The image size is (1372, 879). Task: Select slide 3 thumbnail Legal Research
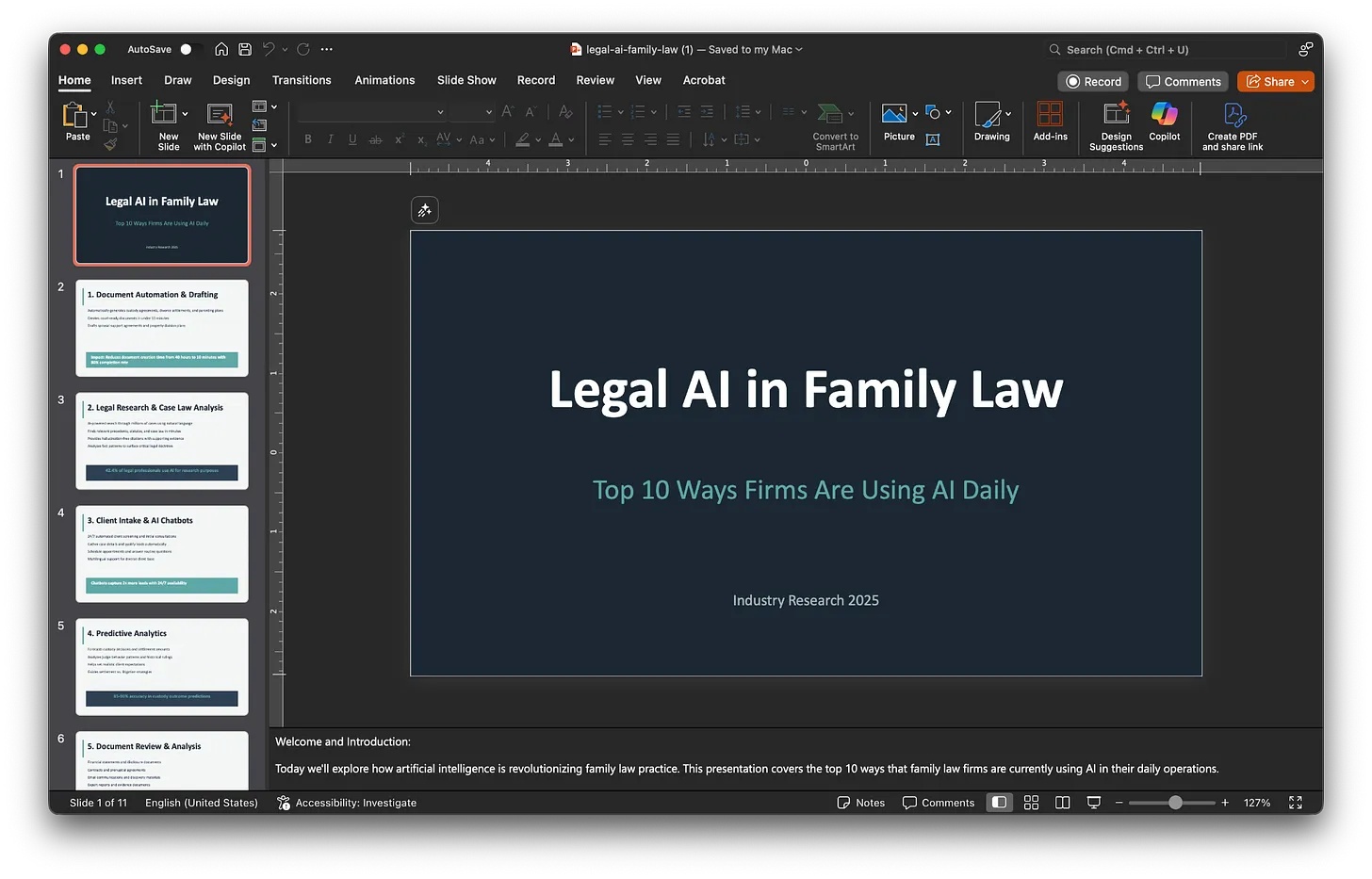click(x=162, y=441)
